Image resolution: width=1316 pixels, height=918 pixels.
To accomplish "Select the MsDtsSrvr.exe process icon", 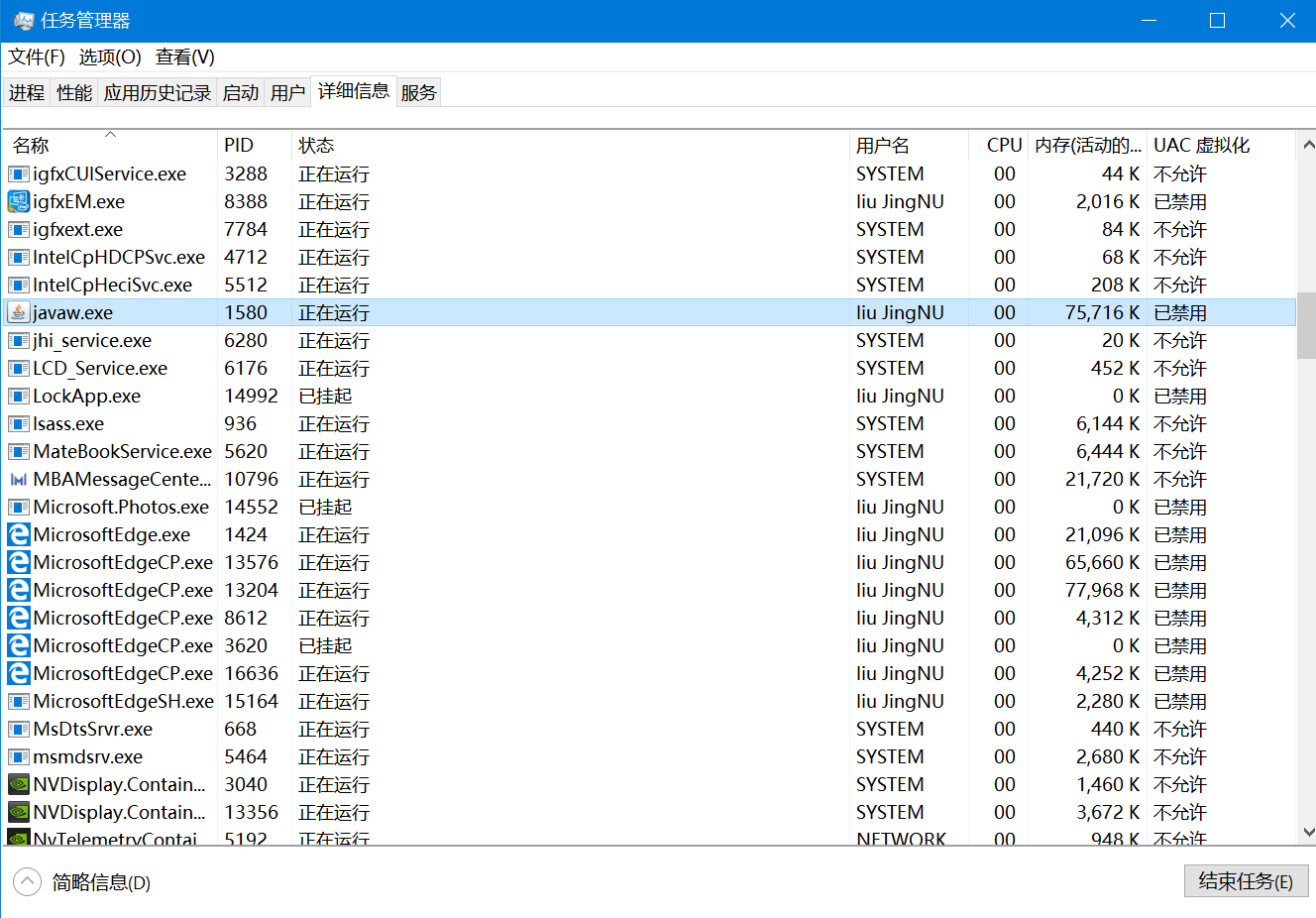I will [x=18, y=730].
